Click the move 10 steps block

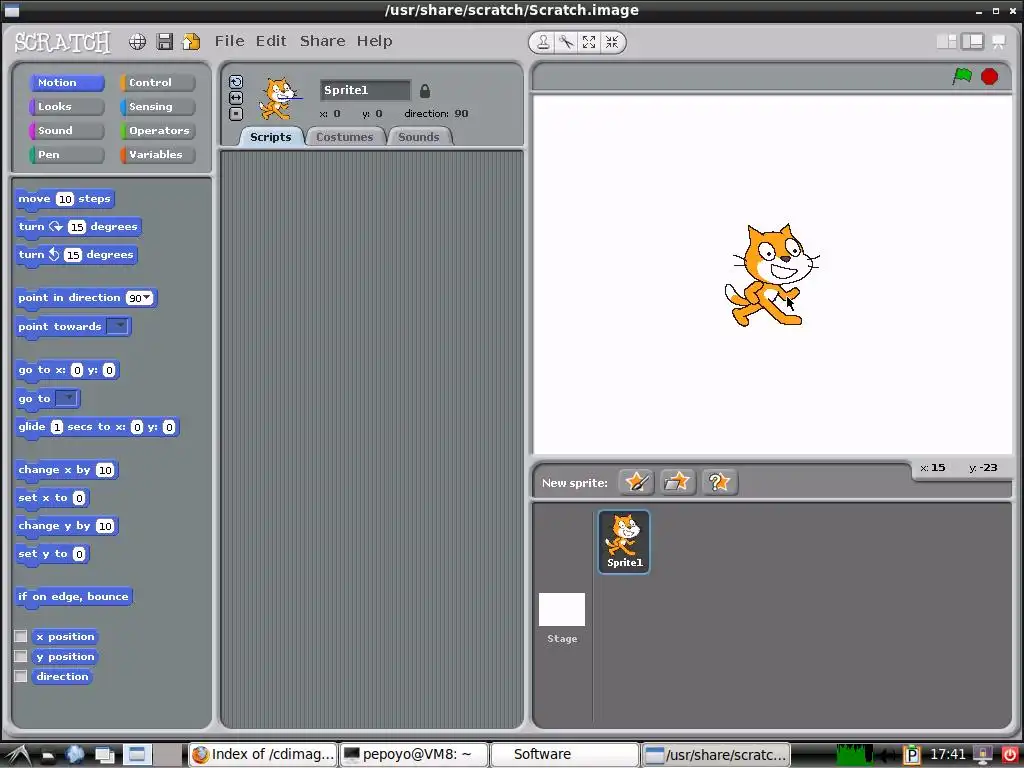(64, 199)
